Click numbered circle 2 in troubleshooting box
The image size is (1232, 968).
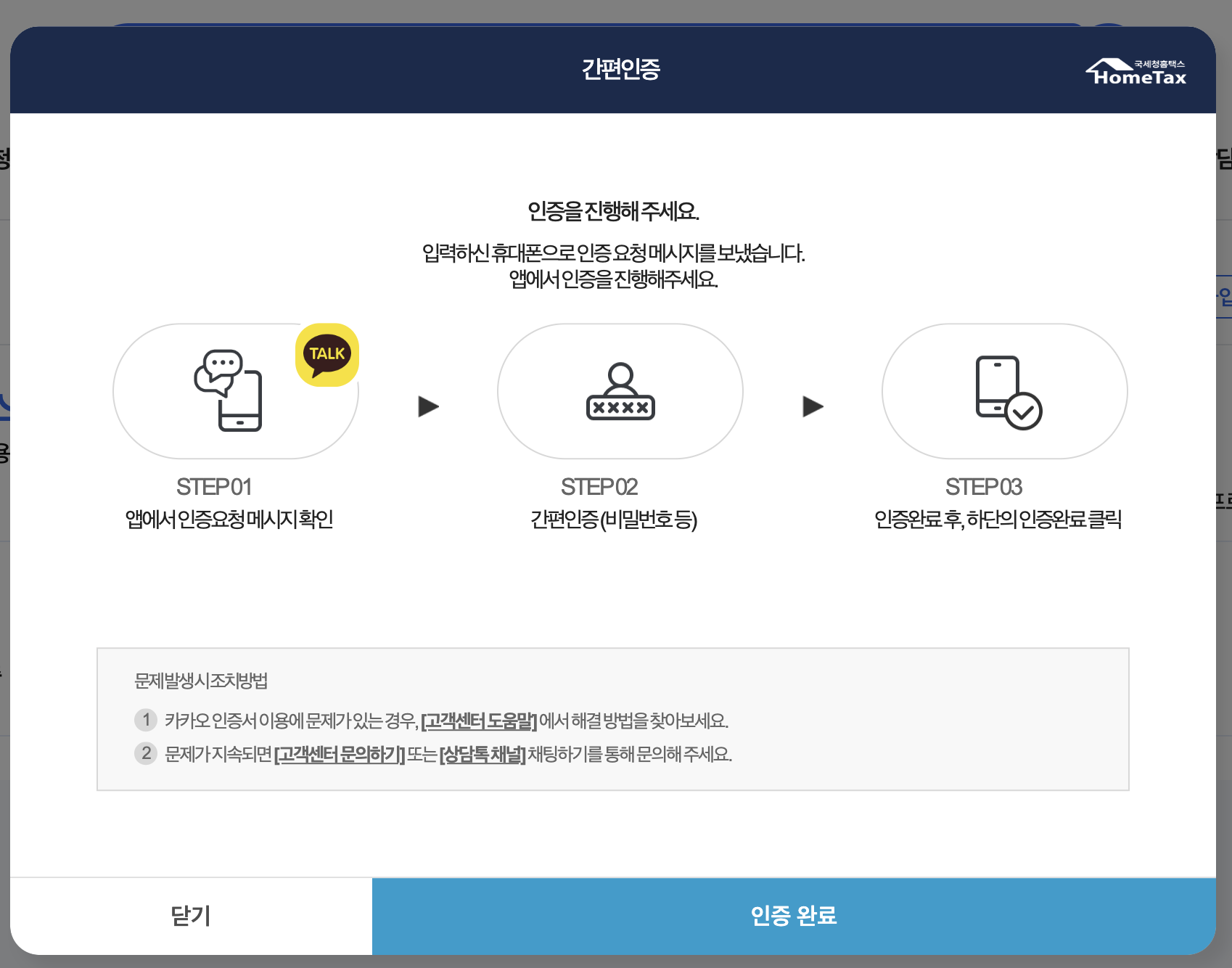146,755
